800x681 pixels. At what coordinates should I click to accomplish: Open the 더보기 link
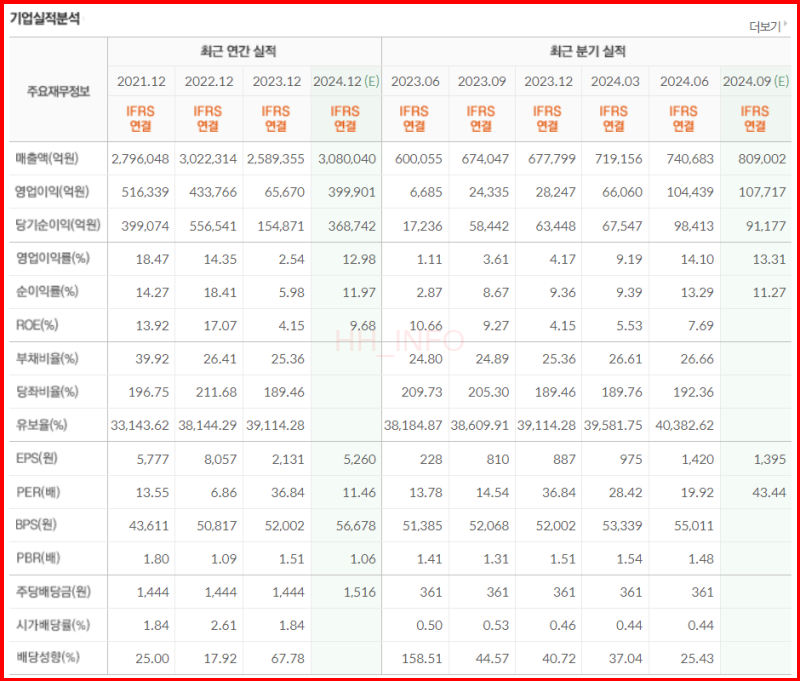pos(768,26)
